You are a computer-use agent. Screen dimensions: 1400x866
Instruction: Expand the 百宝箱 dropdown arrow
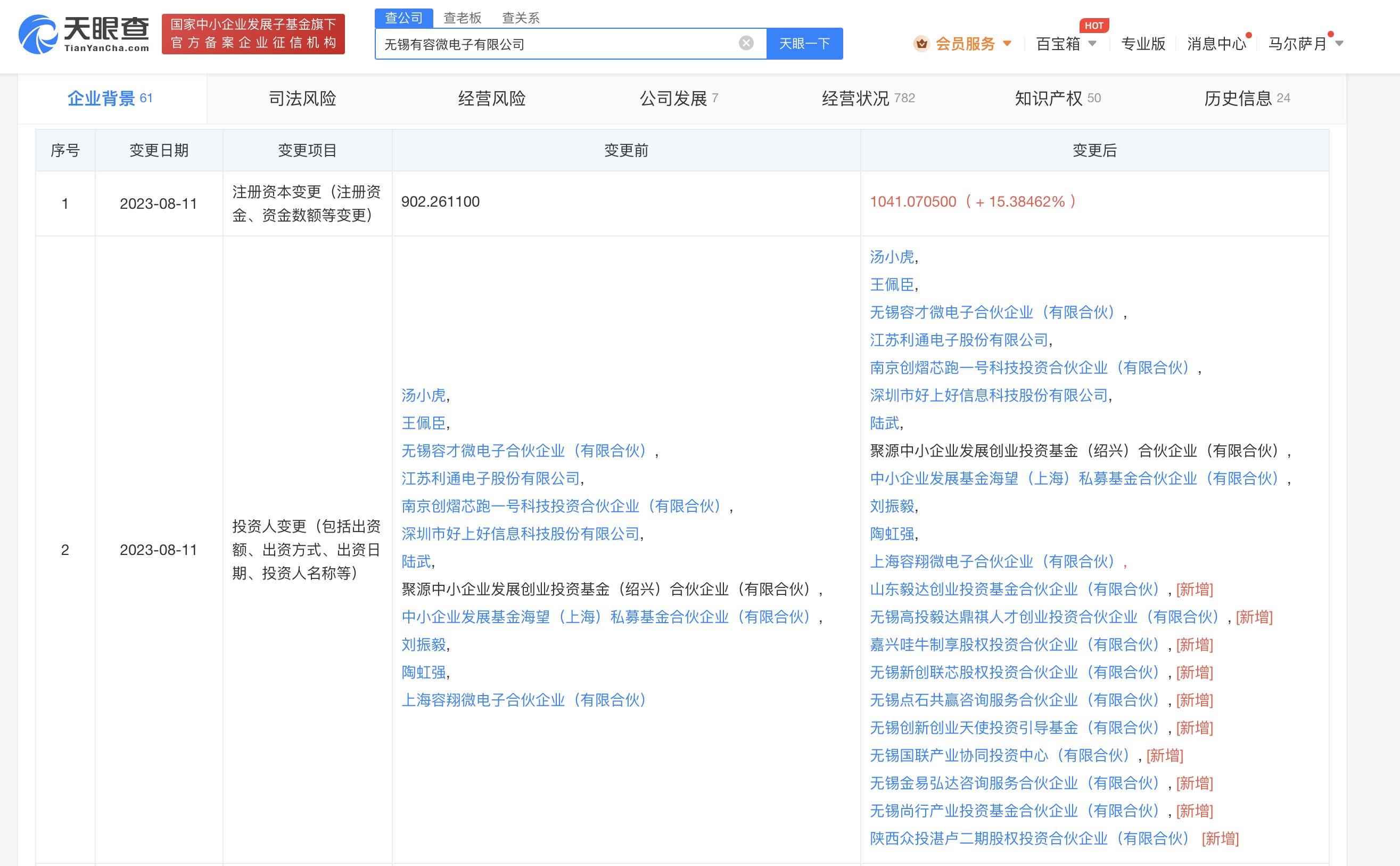pyautogui.click(x=1092, y=44)
